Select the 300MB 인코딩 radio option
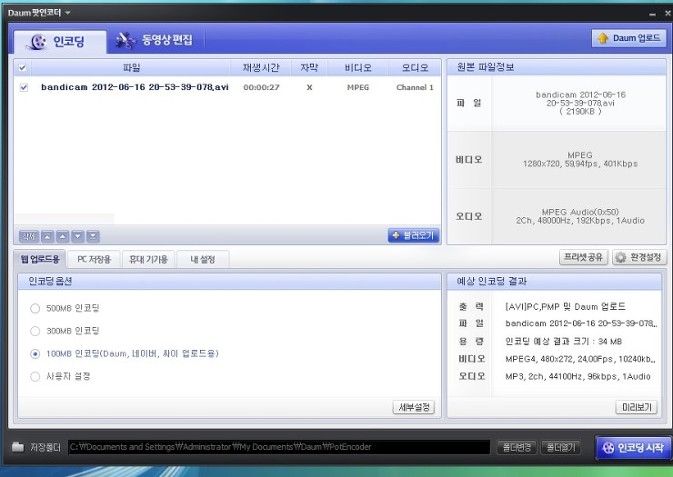This screenshot has height=477, width=673. [x=35, y=331]
